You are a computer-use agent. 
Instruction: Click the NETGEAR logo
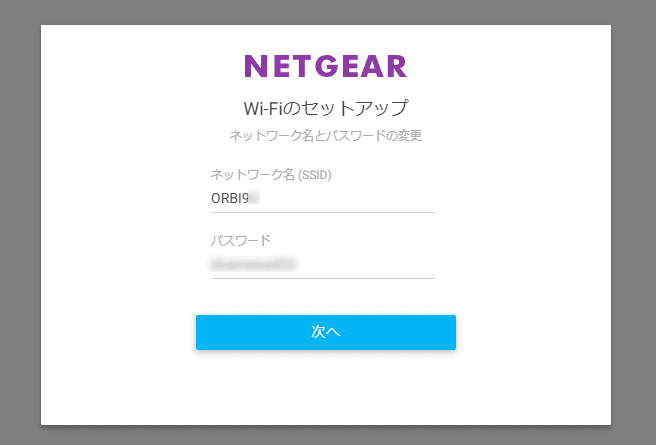click(x=325, y=67)
